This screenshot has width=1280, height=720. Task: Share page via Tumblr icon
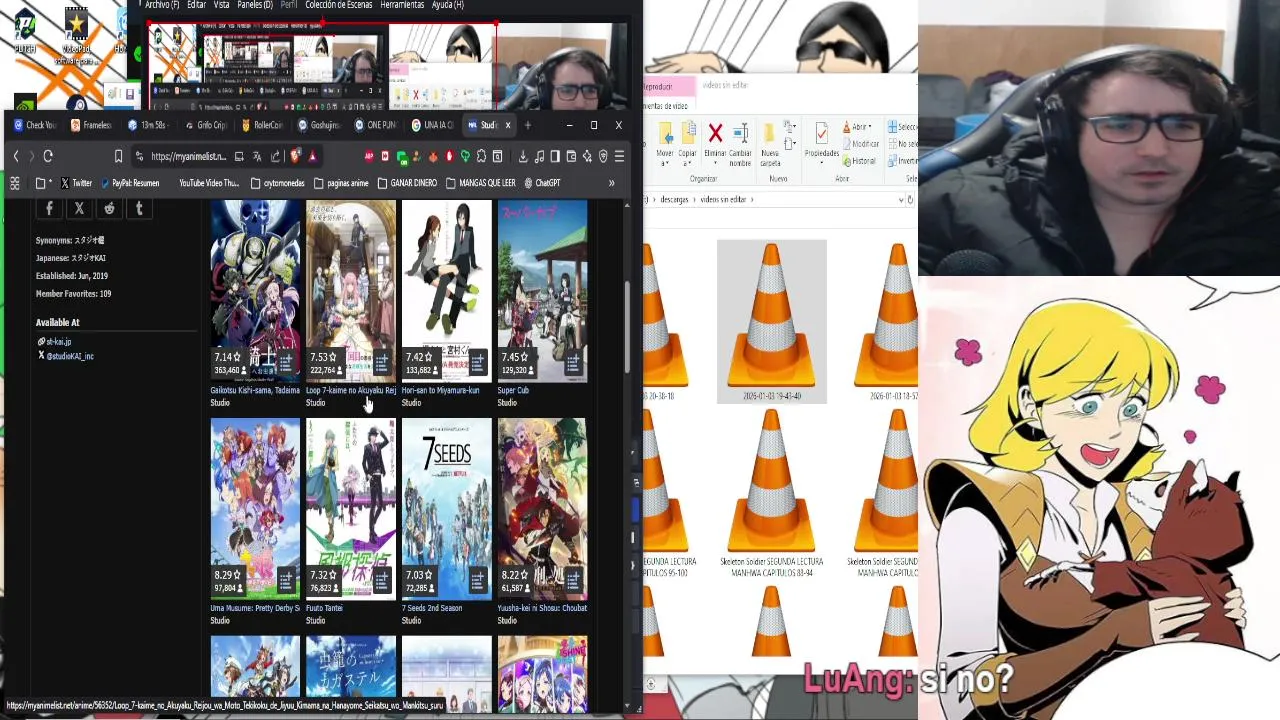coord(139,208)
